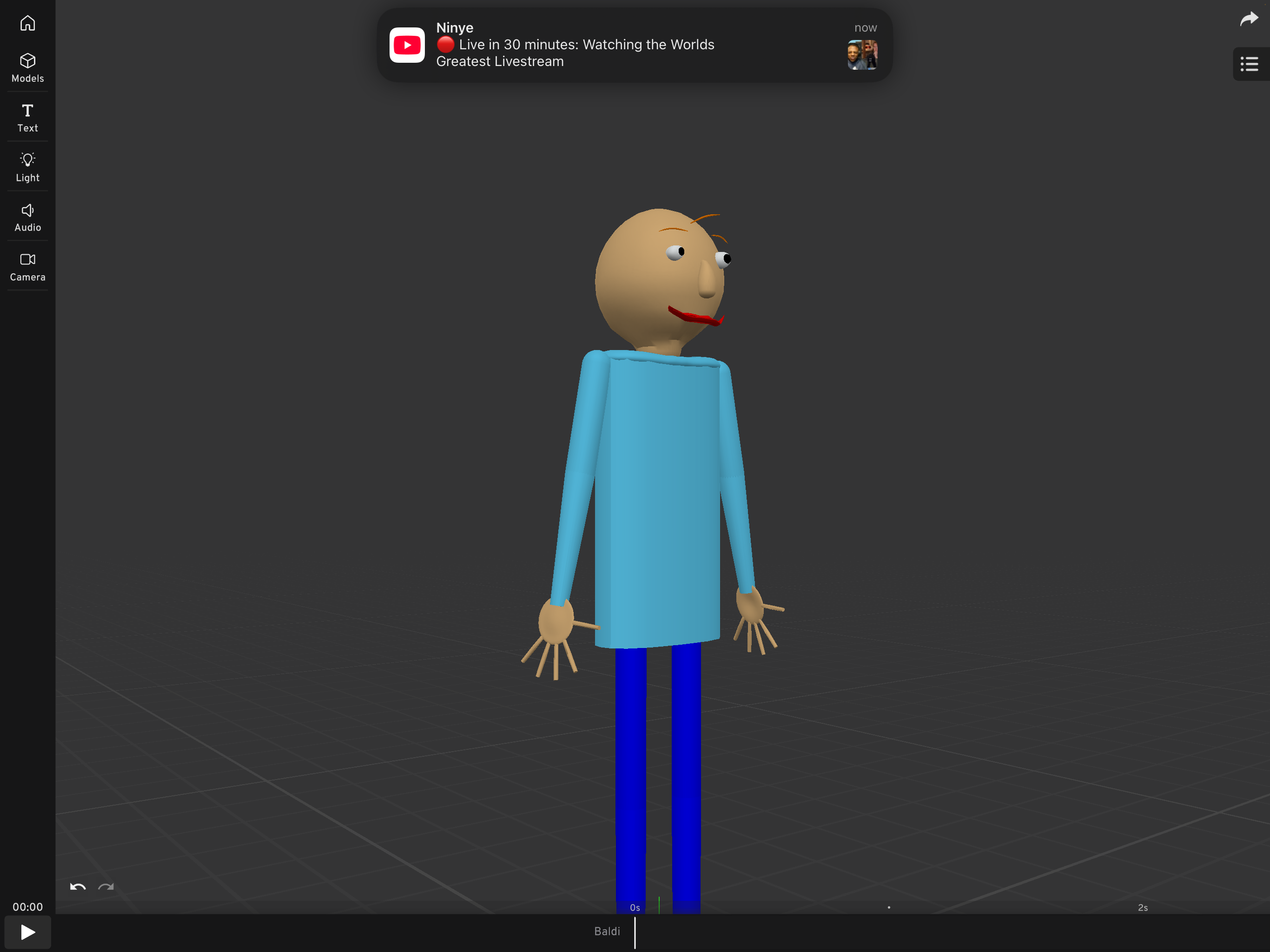Redo the last action
This screenshot has width=1270, height=952.
(106, 886)
